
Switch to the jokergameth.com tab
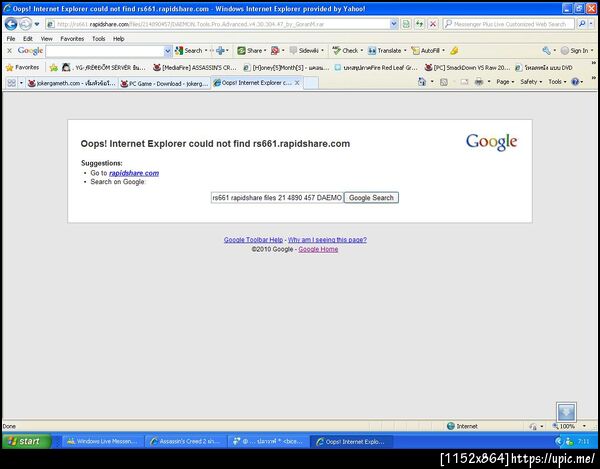click(72, 83)
